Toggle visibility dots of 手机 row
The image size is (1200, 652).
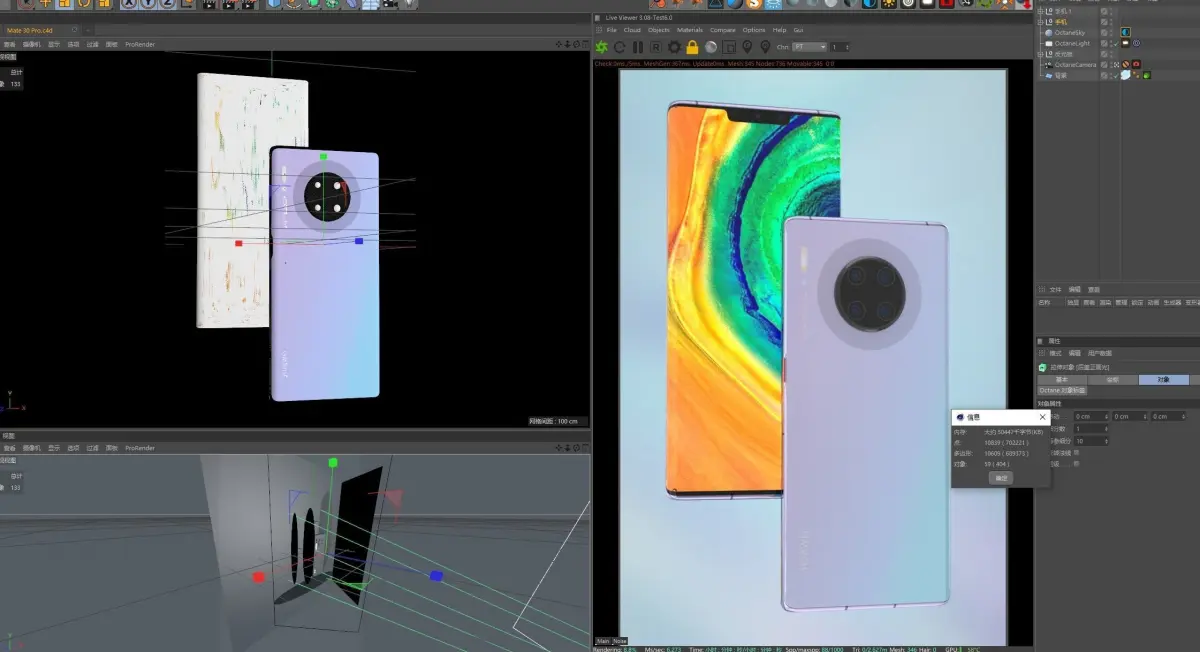1111,22
